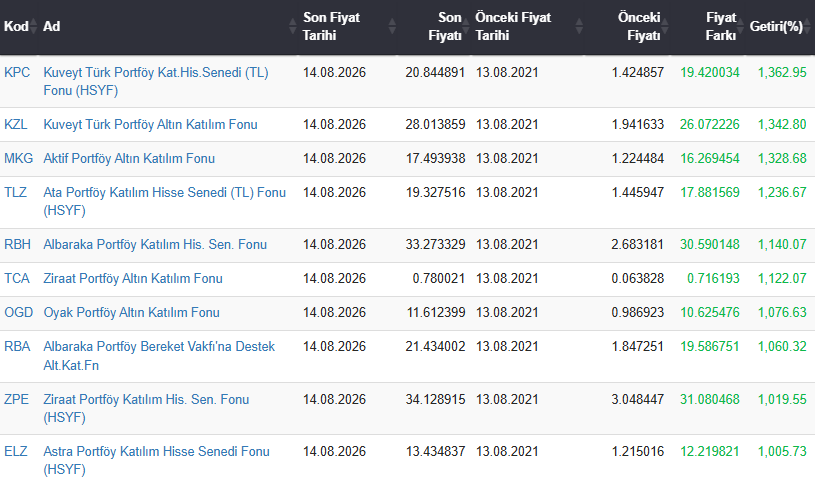815x480 pixels.
Task: Open Albaraka Portföy Bereket Vakfı'na Destek fund
Action: coord(159,356)
